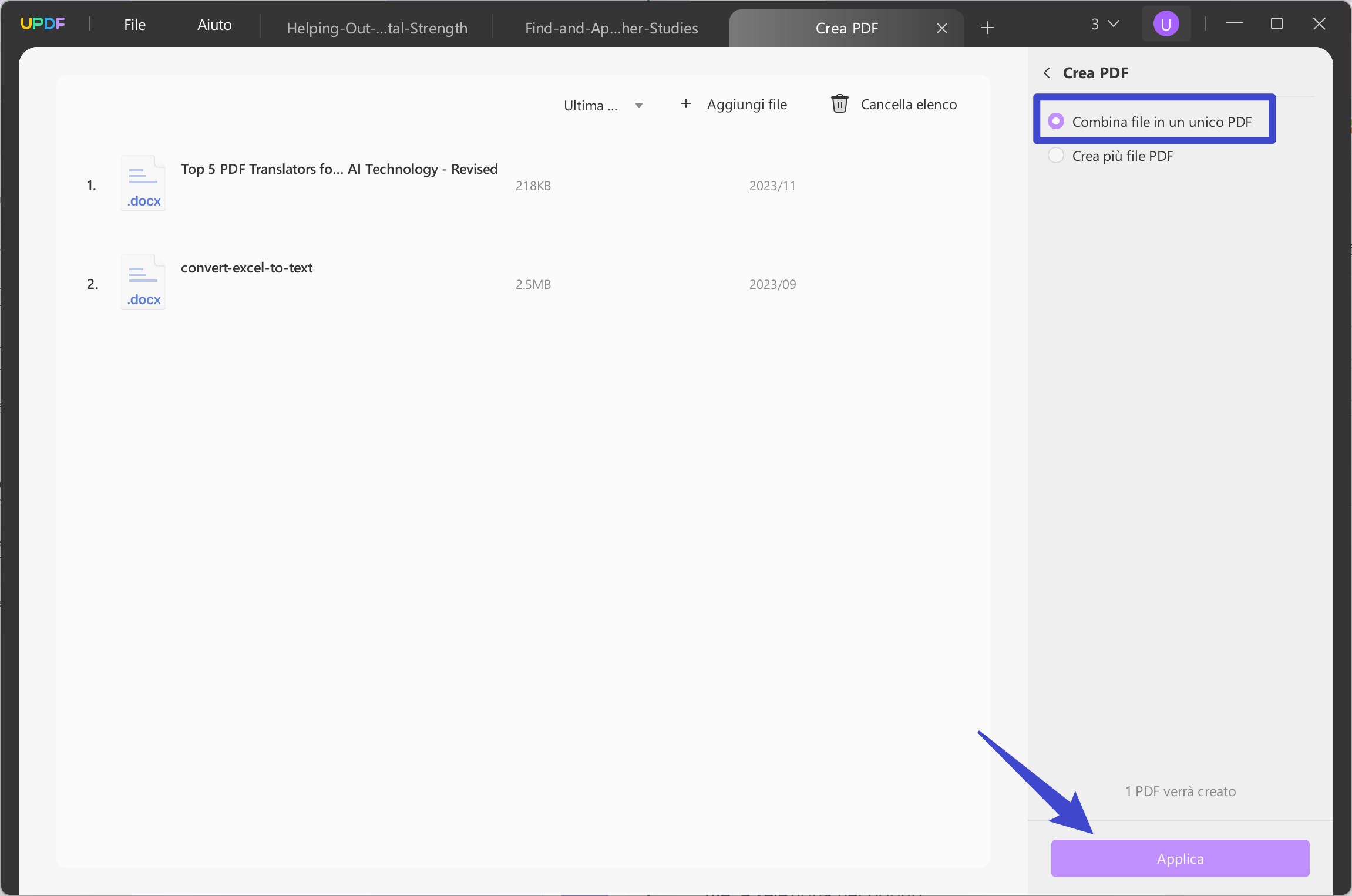Click the plus icon beside Aggiungi file
This screenshot has height=896, width=1352.
[x=685, y=104]
